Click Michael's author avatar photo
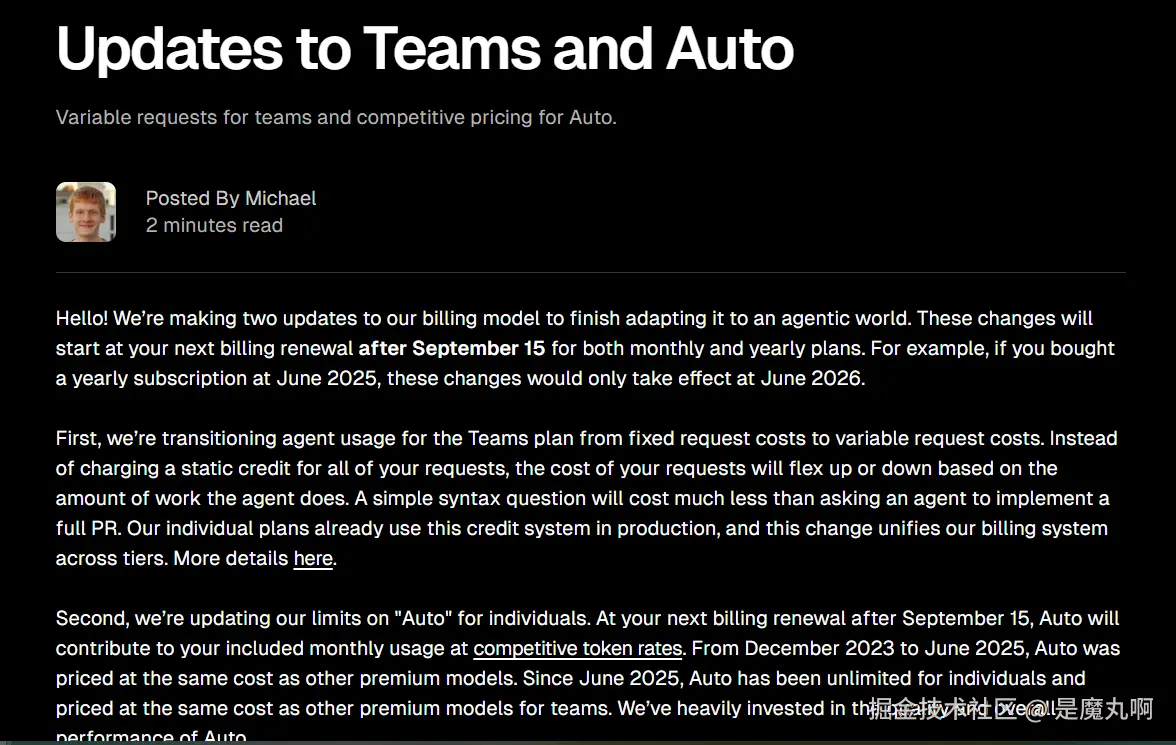The image size is (1176, 745). coord(86,212)
